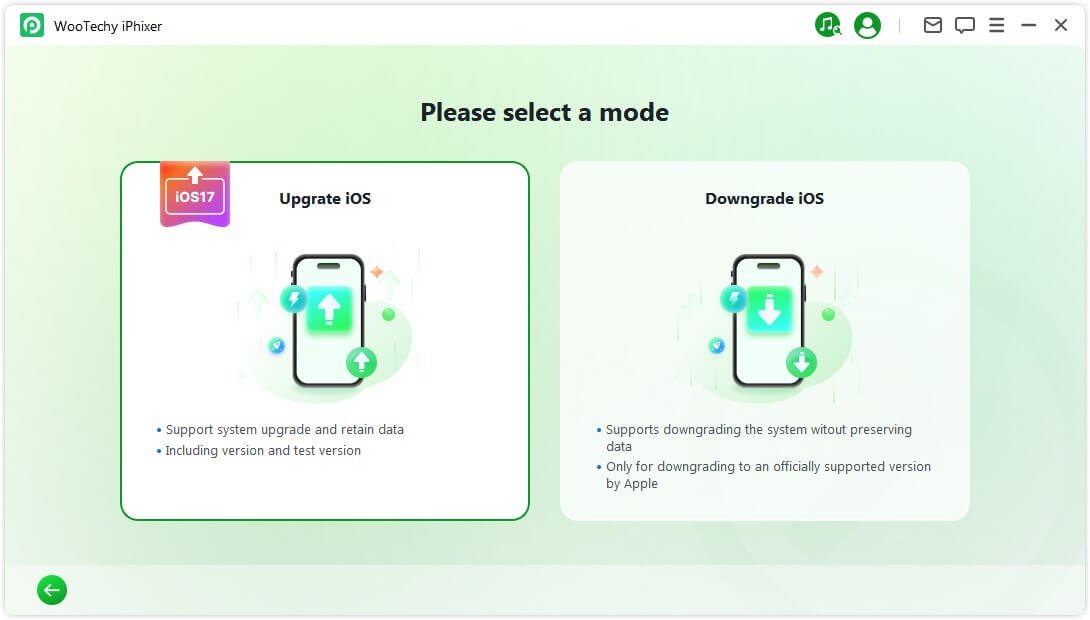The width and height of the screenshot is (1090, 620).
Task: Open the mail envelope icon
Action: click(933, 26)
